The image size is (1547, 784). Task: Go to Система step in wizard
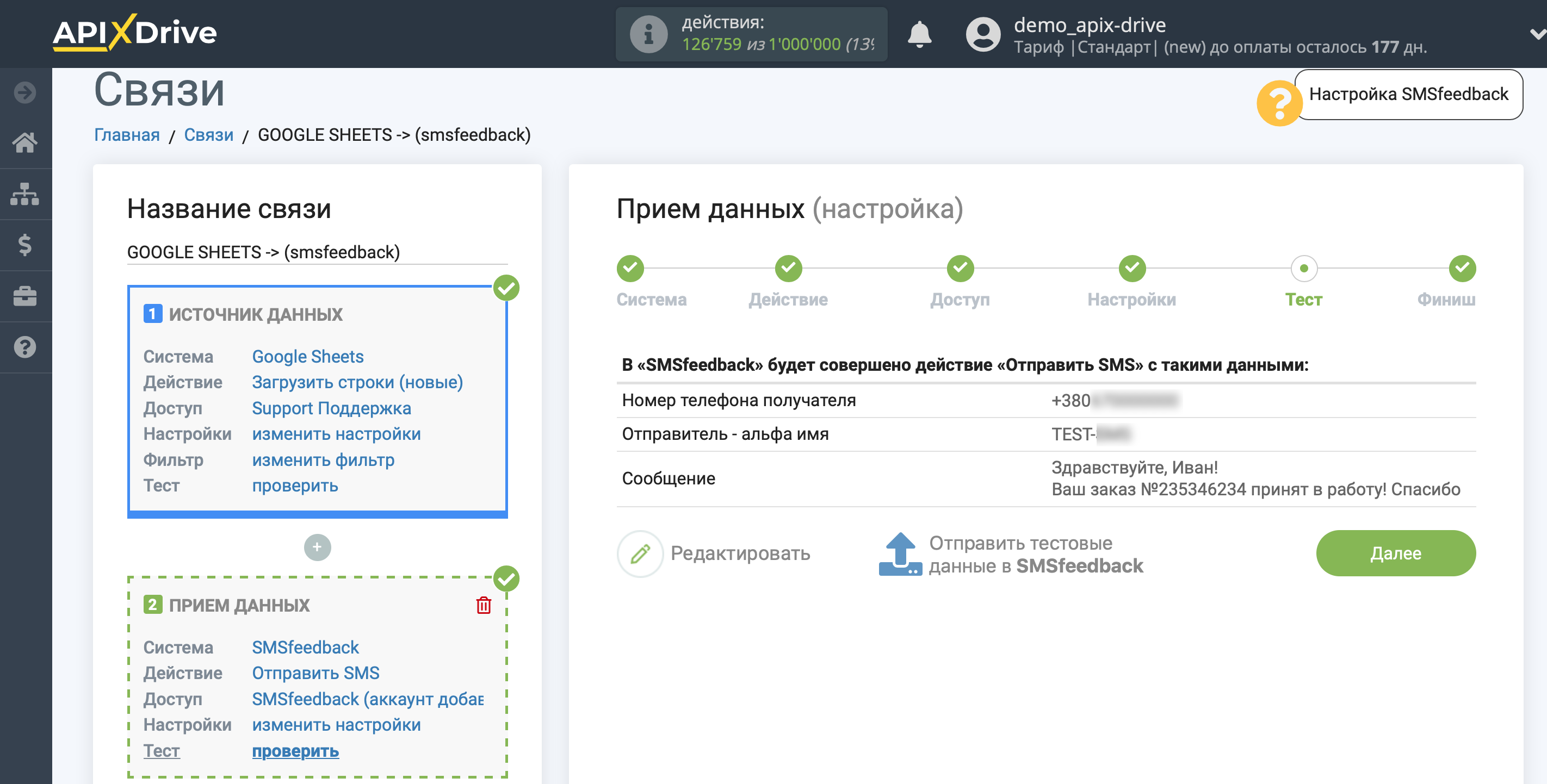pos(630,269)
